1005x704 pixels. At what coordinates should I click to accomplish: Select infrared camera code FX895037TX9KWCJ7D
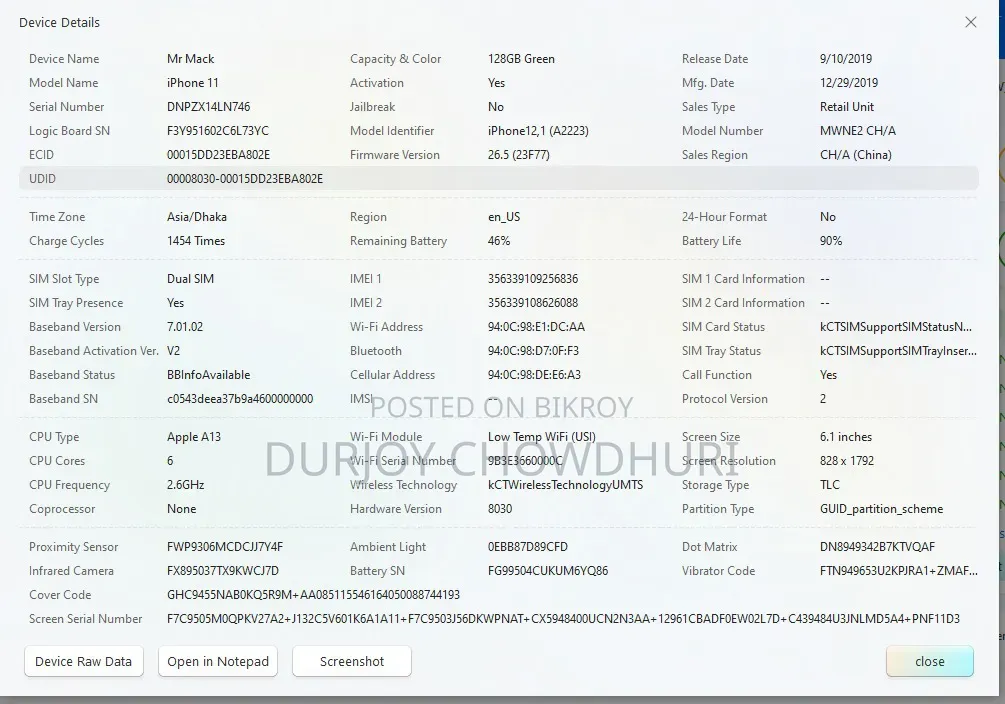click(x=222, y=571)
